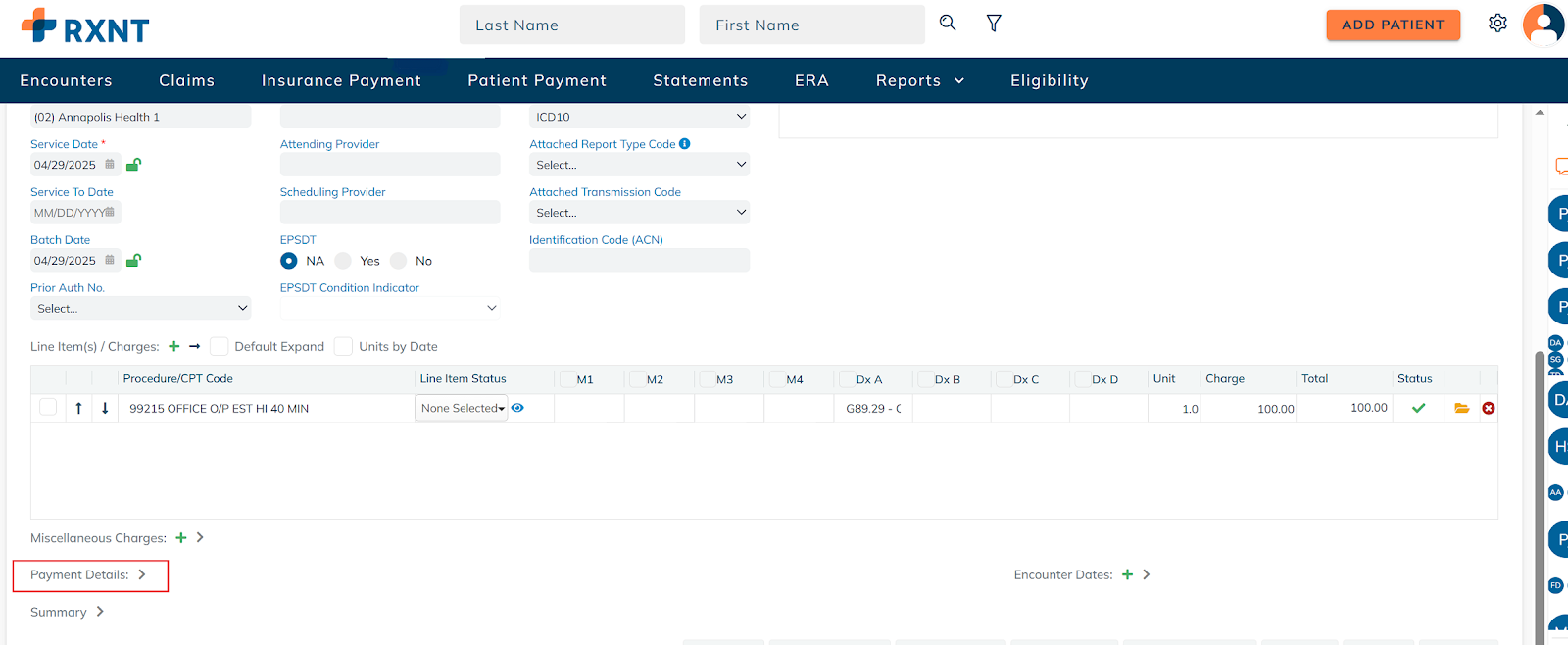Toggle the line item status eye icon
The width and height of the screenshot is (1568, 645).
517,408
